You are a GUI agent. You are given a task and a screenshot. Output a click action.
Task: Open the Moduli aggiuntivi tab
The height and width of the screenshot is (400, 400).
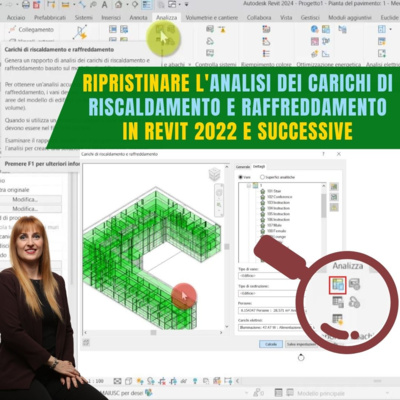[350, 17]
